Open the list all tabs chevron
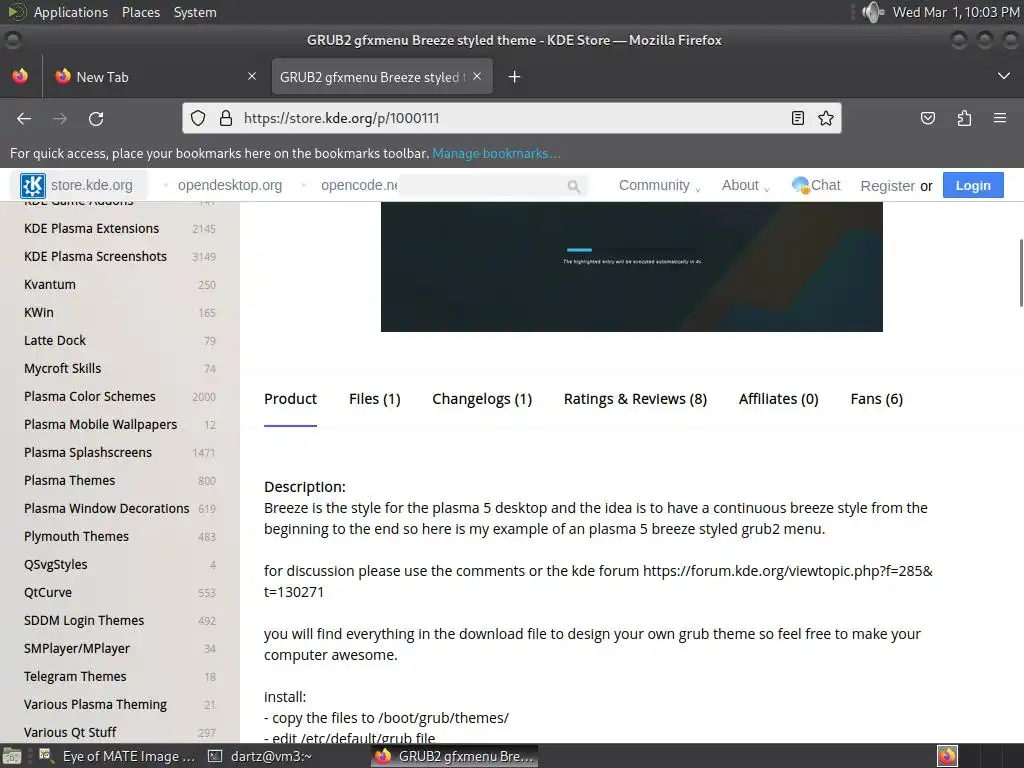The height and width of the screenshot is (768, 1024). click(x=1004, y=76)
